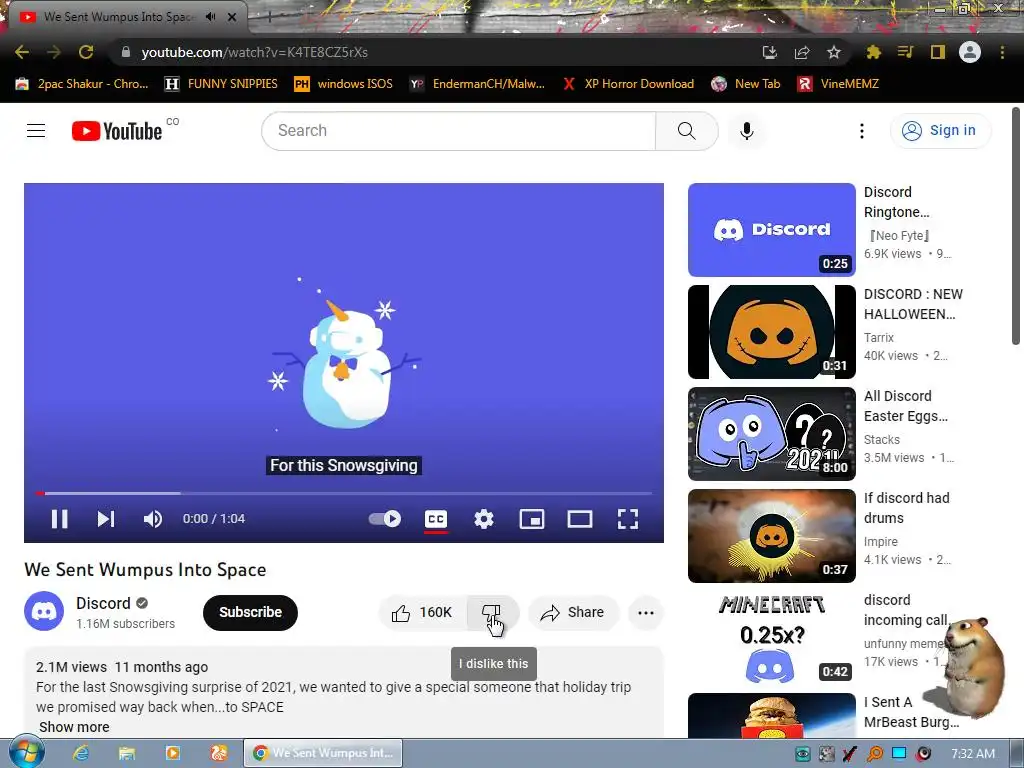Click the 7:32 AM system clock
Viewport: 1024px width, 768px height.
click(x=972, y=754)
